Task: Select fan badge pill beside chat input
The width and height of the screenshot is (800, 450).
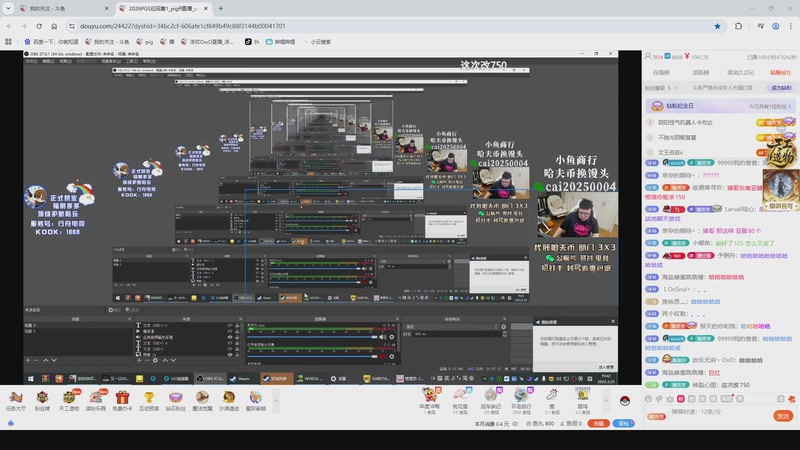Action: coord(656,417)
